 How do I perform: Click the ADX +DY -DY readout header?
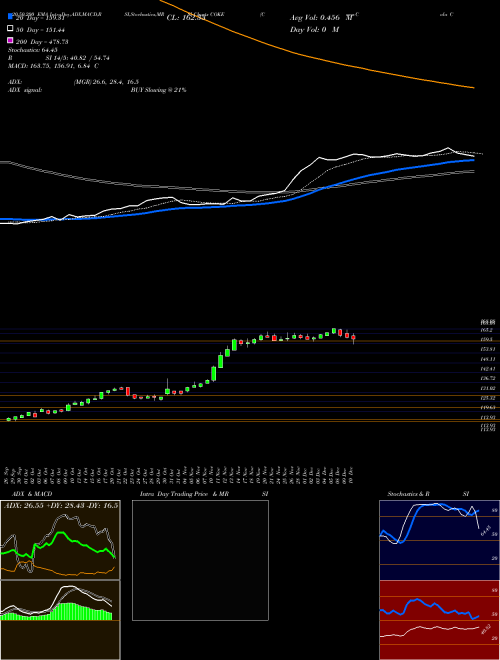coord(61,505)
